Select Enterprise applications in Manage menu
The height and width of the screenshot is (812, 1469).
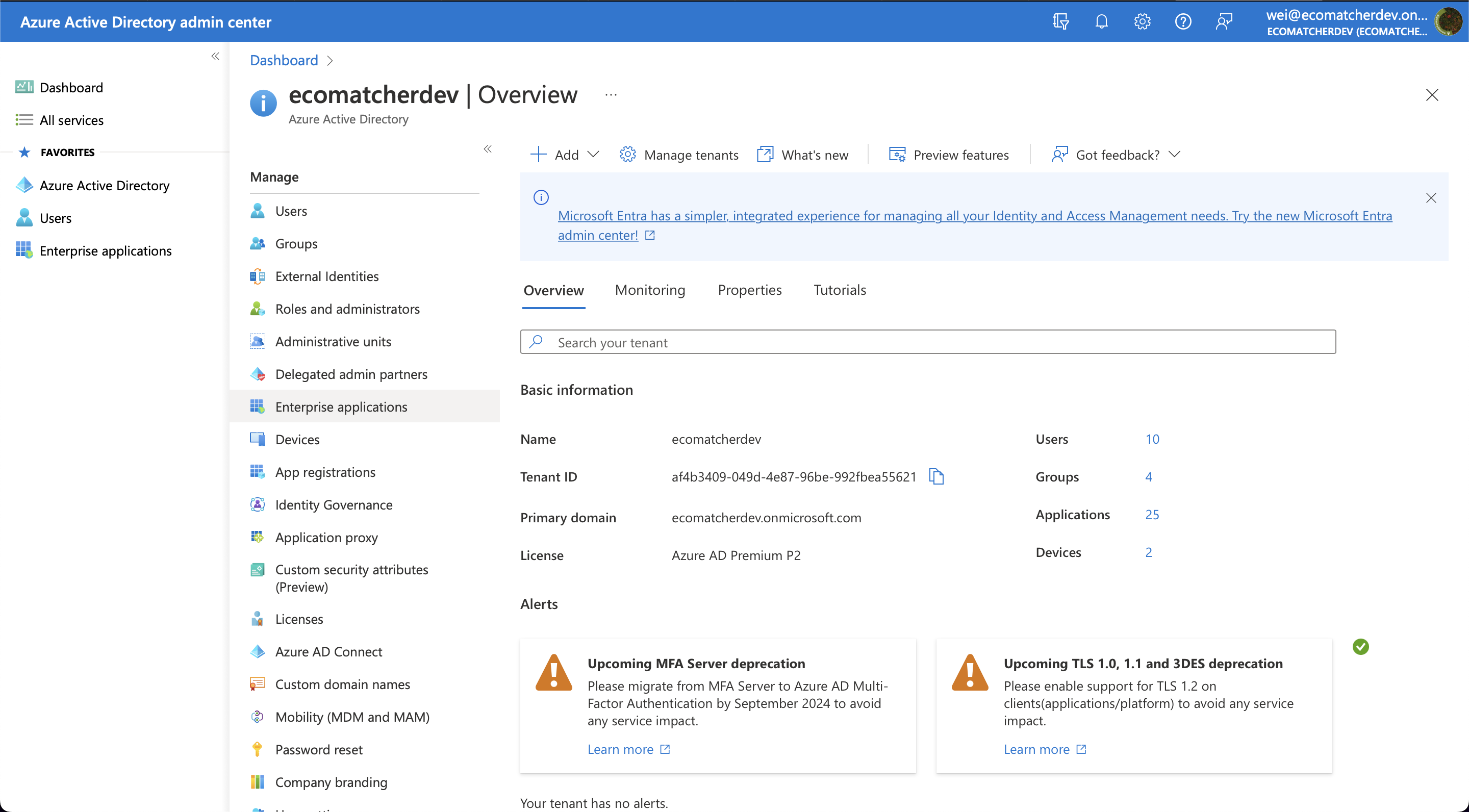[365, 407]
